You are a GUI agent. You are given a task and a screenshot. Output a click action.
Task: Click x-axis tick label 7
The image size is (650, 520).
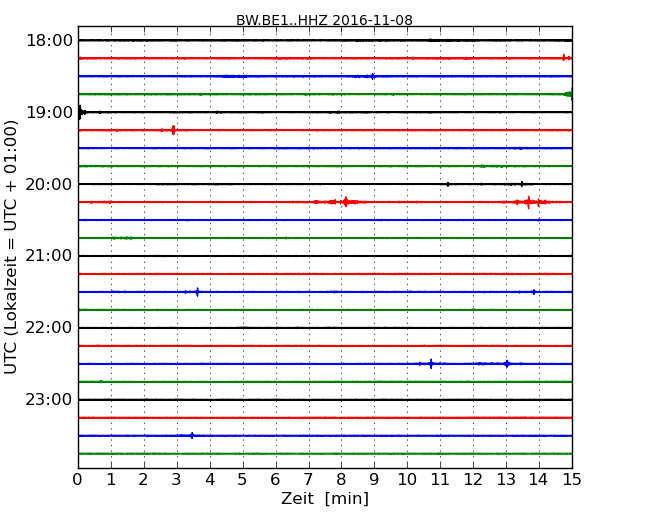pyautogui.click(x=308, y=480)
